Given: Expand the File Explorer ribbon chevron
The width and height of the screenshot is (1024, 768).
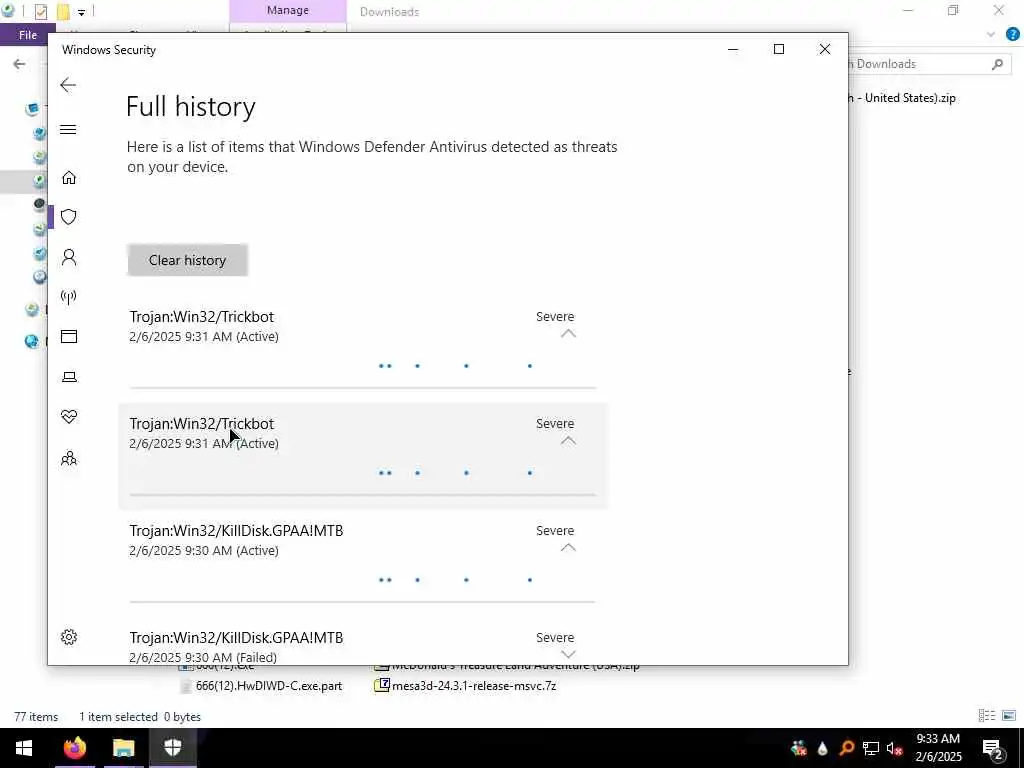Looking at the screenshot, I should pos(991,35).
